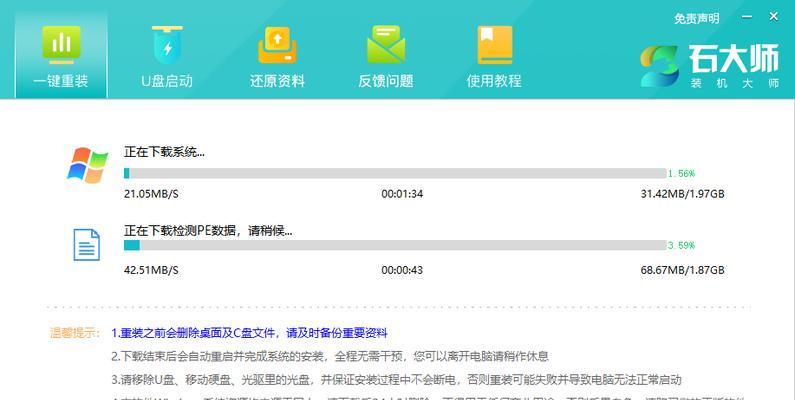Click the 温馨提示 label
Viewport: 795px width, 400px height.
point(75,333)
